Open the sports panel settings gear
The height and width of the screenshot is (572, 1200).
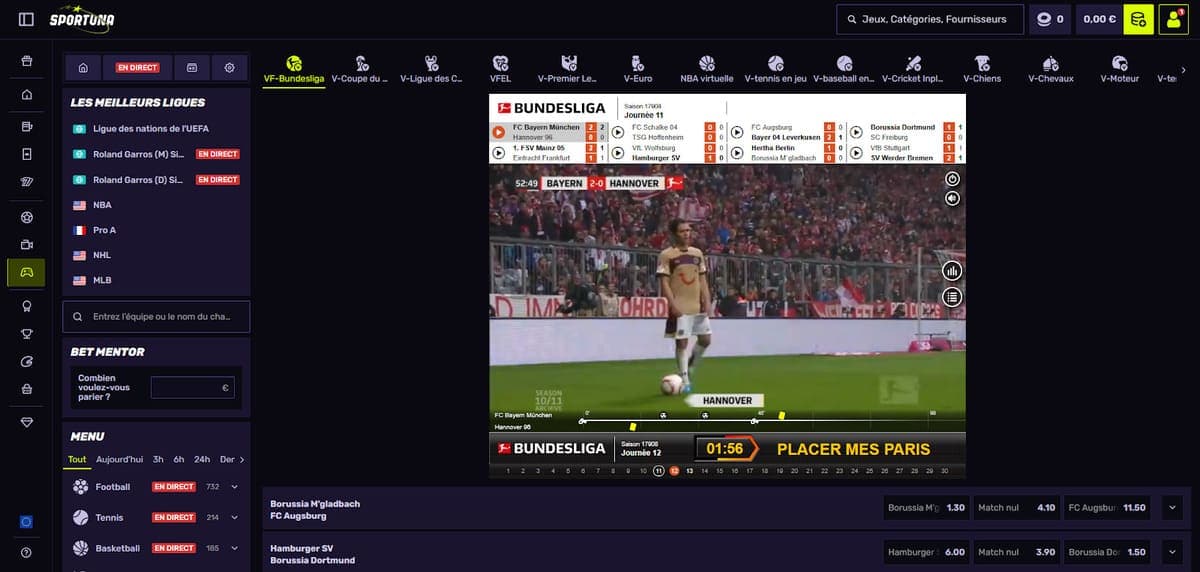point(229,68)
